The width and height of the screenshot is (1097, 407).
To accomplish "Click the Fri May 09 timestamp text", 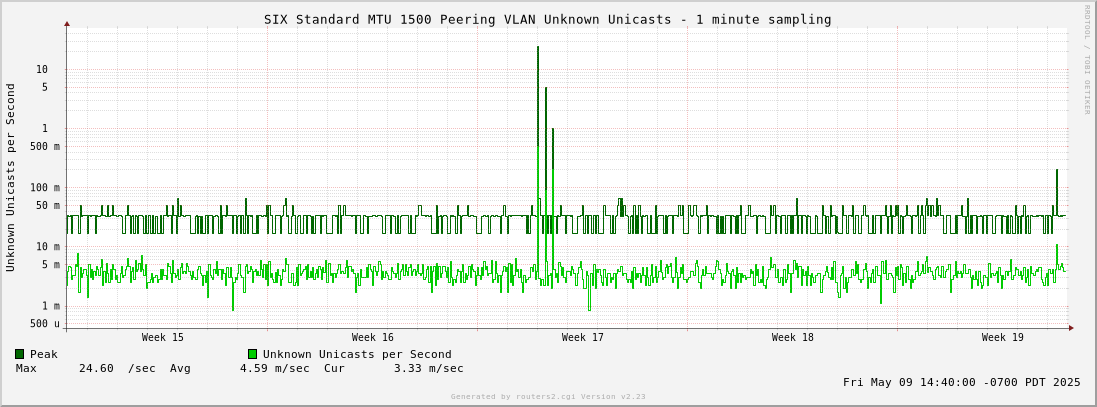I will (x=961, y=382).
